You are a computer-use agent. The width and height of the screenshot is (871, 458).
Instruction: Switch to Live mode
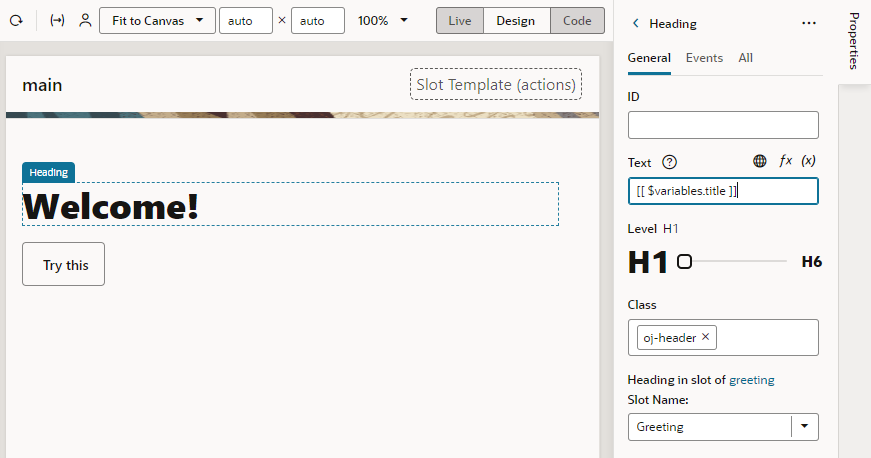pyautogui.click(x=460, y=21)
